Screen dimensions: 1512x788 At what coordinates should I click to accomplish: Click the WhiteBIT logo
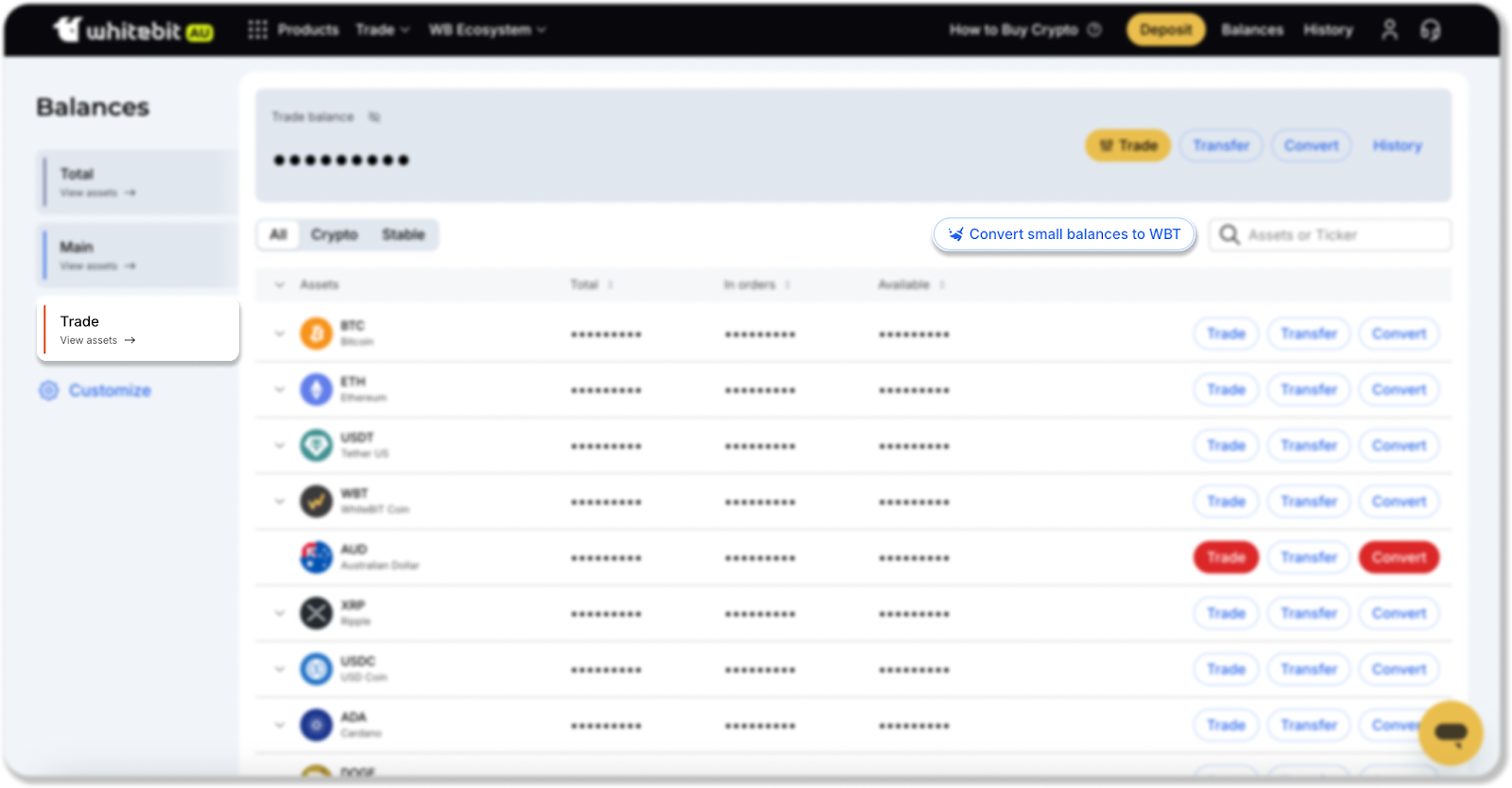pyautogui.click(x=132, y=30)
